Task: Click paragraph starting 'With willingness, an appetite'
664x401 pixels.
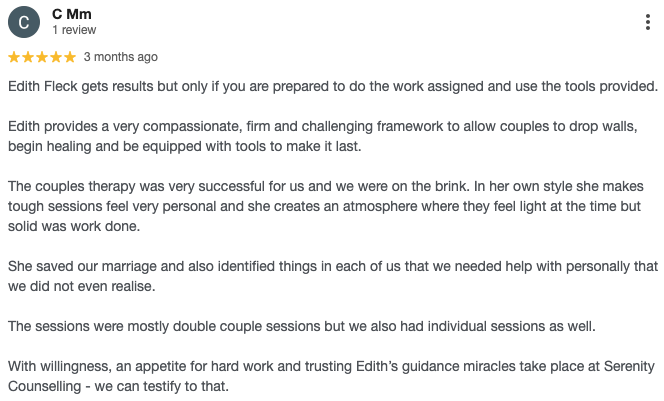Action: pos(330,376)
